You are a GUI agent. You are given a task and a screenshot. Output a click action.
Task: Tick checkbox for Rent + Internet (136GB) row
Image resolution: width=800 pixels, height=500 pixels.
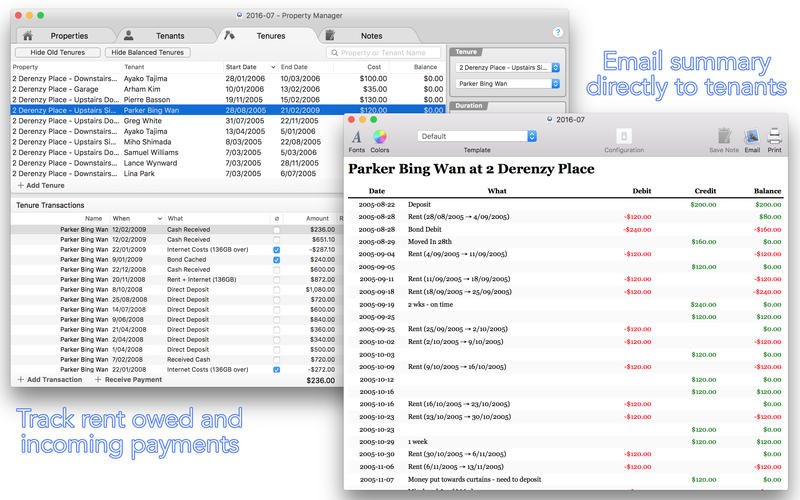click(x=277, y=280)
